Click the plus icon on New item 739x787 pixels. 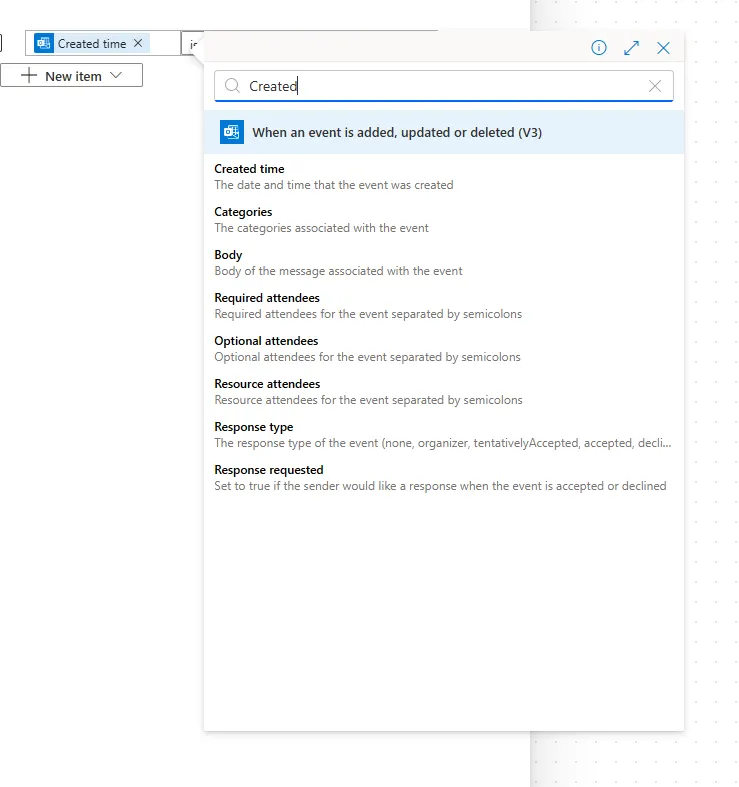tap(29, 76)
